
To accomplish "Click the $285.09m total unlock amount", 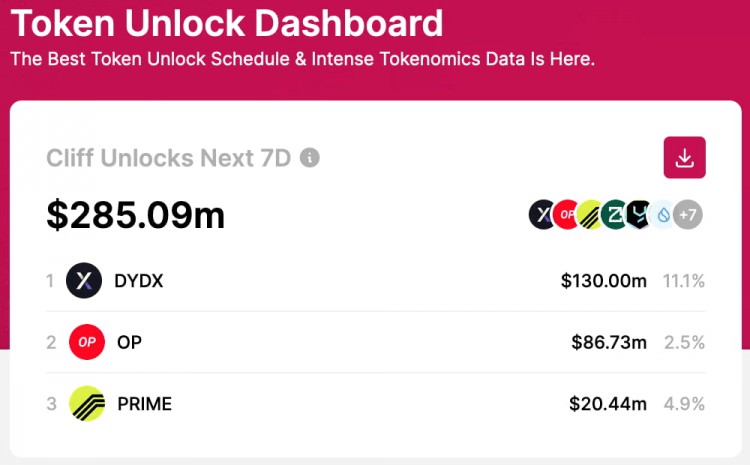I will point(135,215).
